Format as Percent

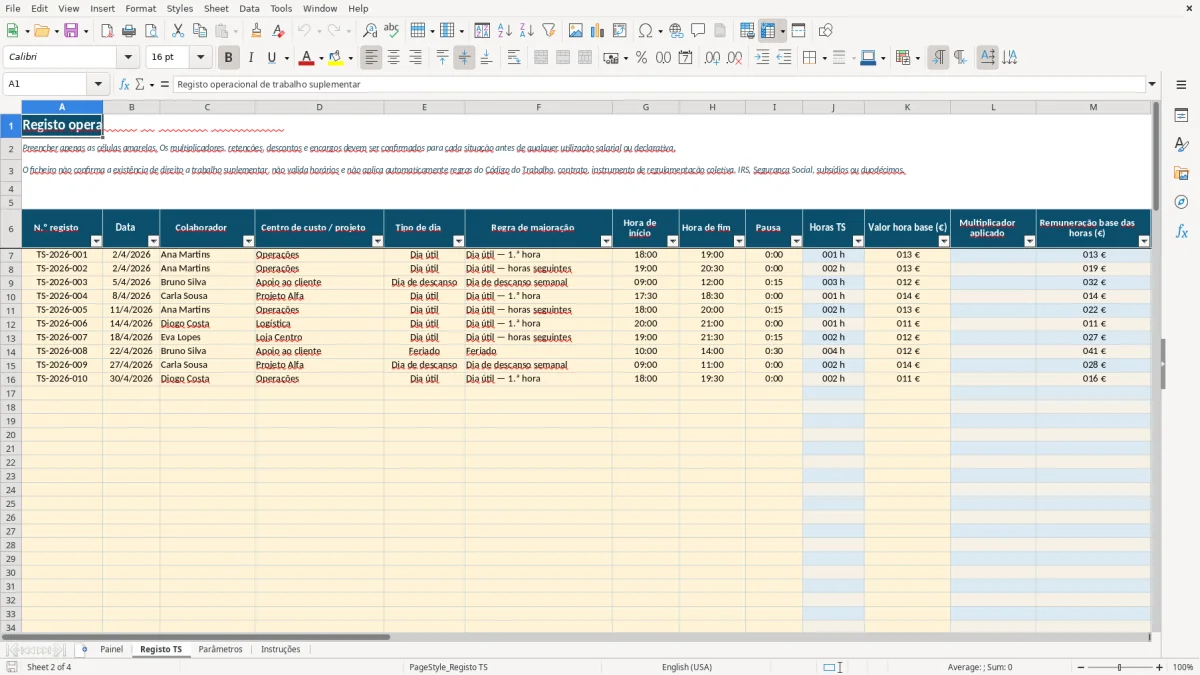[641, 58]
